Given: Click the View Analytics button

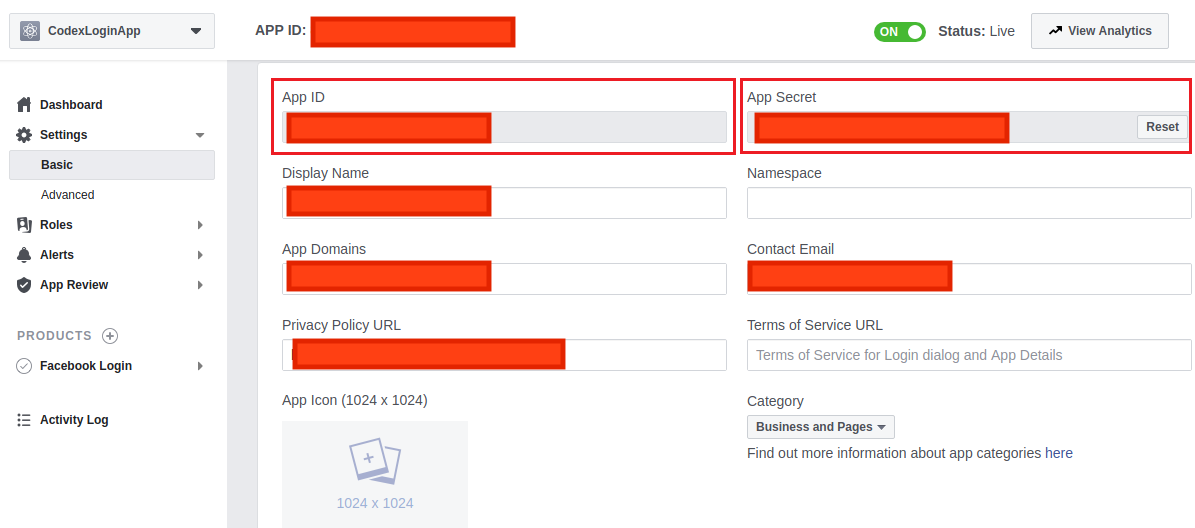Looking at the screenshot, I should coord(1099,31).
